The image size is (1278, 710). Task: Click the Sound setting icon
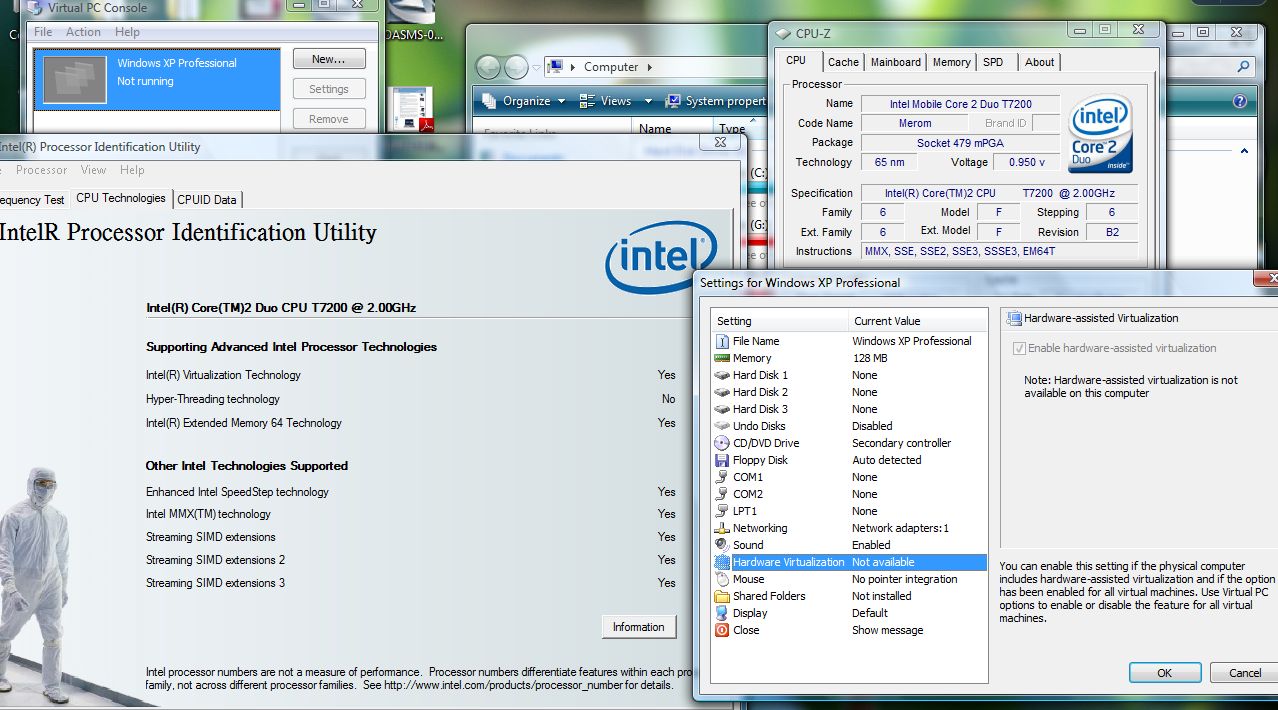(x=722, y=545)
